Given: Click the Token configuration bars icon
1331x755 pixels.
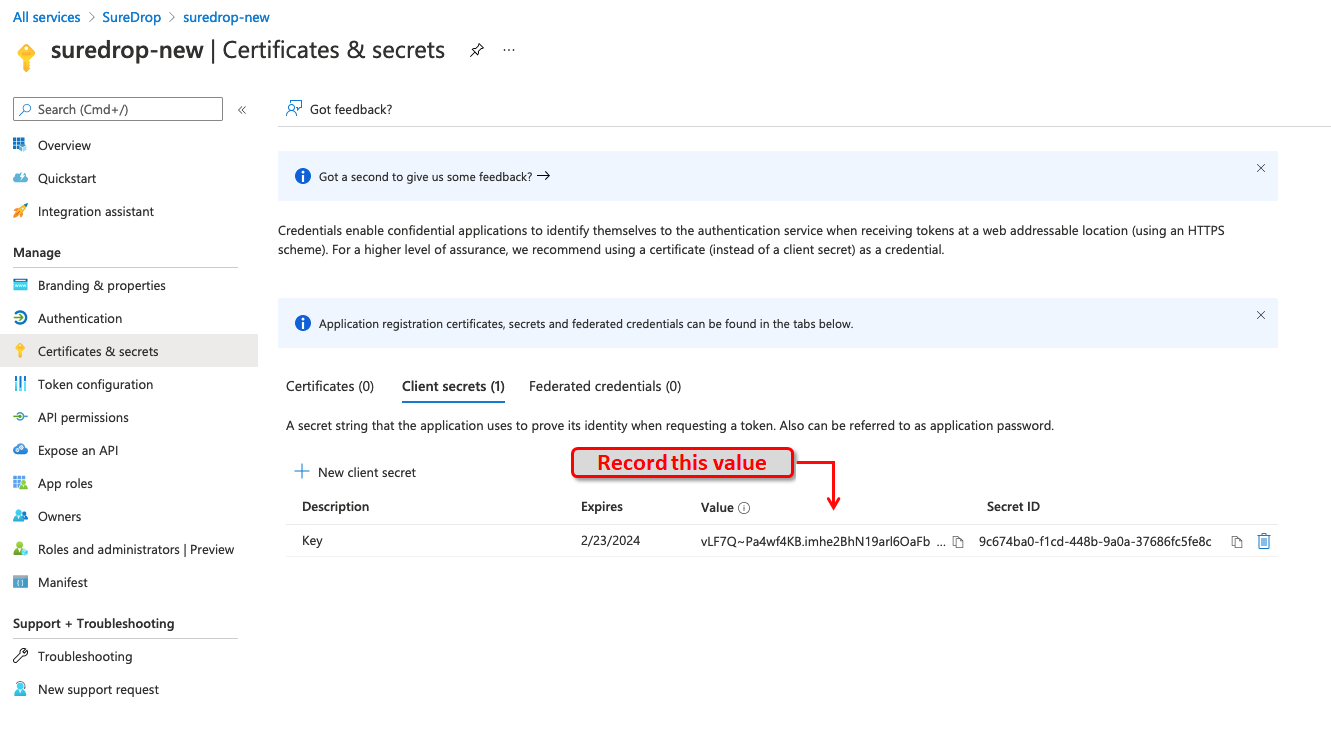Looking at the screenshot, I should (x=20, y=384).
